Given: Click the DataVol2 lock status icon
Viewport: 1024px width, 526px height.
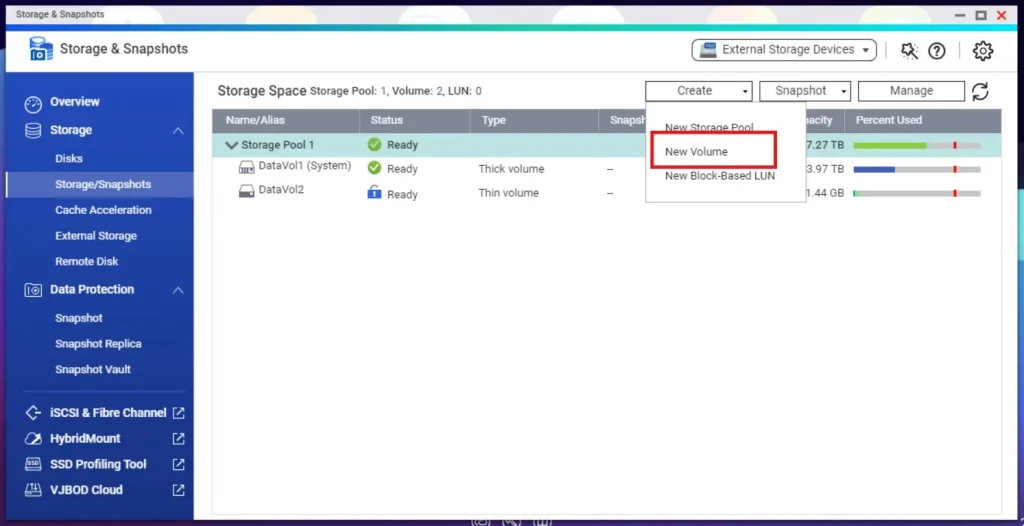Looking at the screenshot, I should (375, 193).
